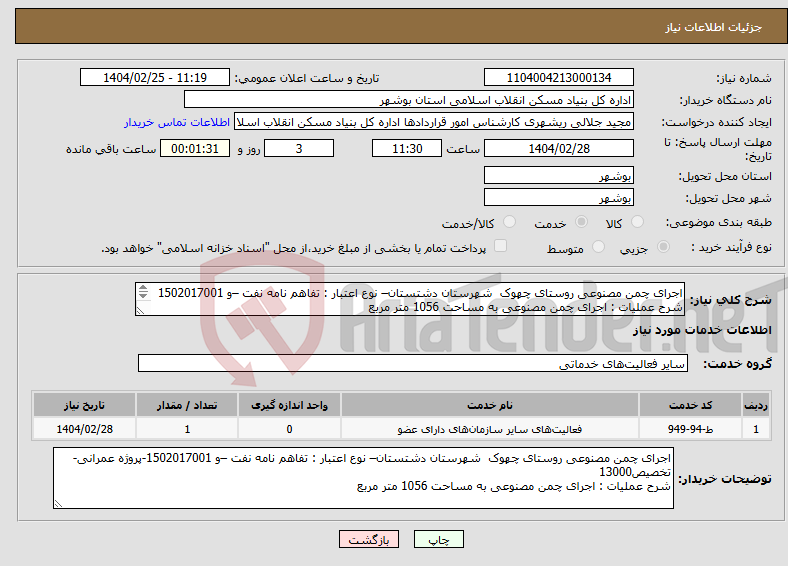This screenshot has width=788, height=566.
Task: Select the خدمت radio button
Action: click(x=581, y=222)
